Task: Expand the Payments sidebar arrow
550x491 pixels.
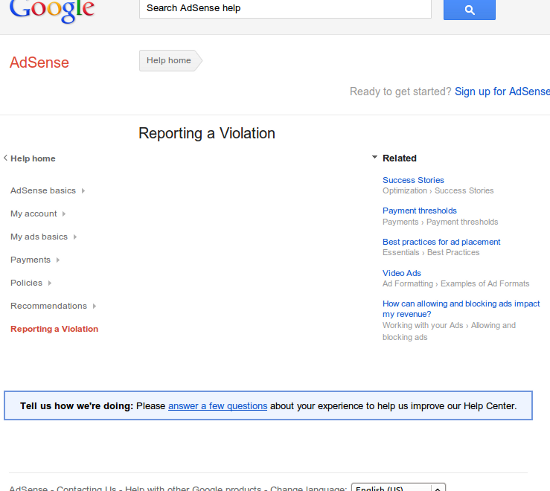Action: (58, 260)
